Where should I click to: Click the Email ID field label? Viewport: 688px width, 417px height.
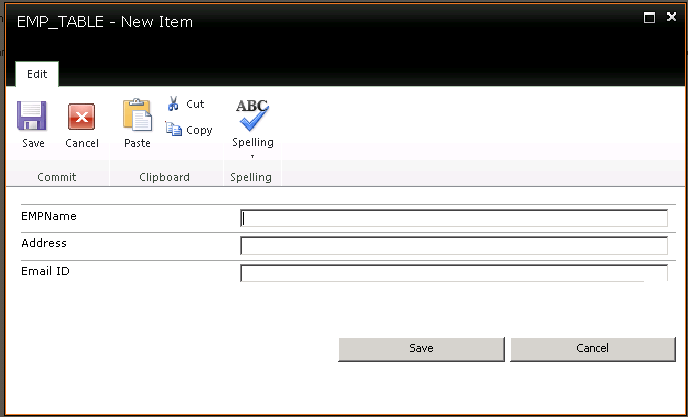pyautogui.click(x=45, y=271)
